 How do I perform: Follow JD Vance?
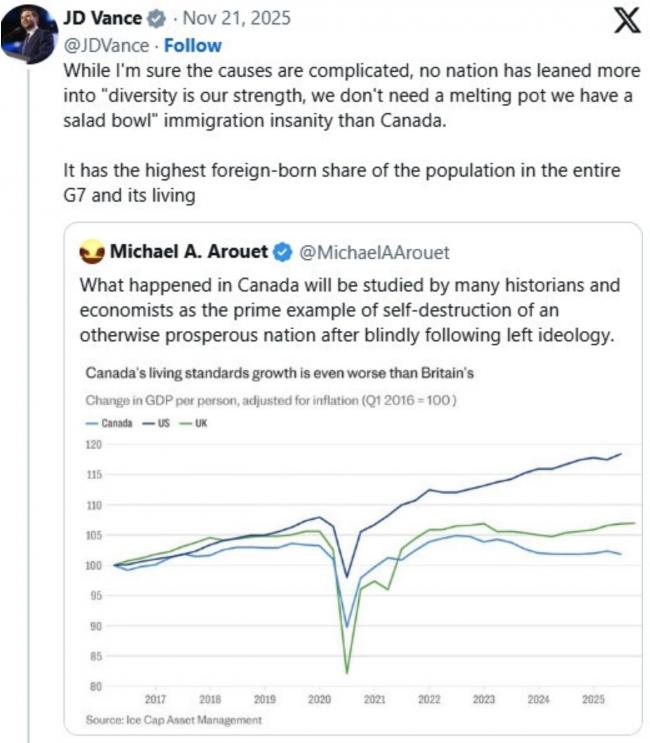click(193, 46)
